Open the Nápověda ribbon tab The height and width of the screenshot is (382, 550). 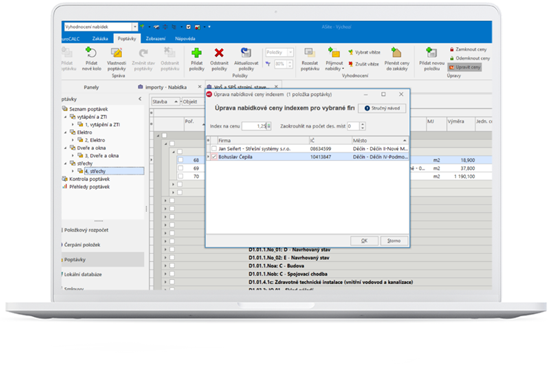pyautogui.click(x=185, y=39)
